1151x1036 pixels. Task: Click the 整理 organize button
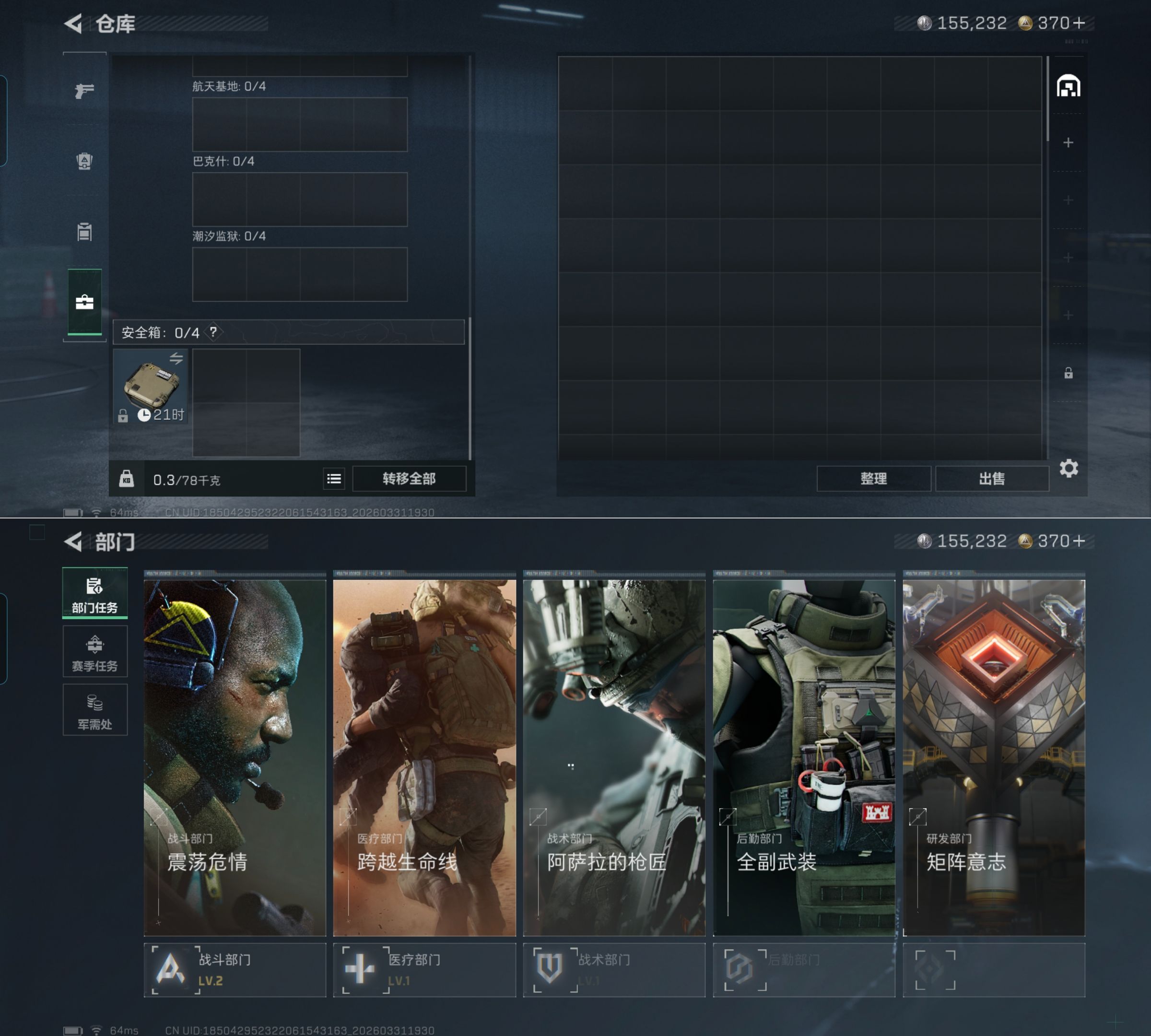click(x=873, y=479)
